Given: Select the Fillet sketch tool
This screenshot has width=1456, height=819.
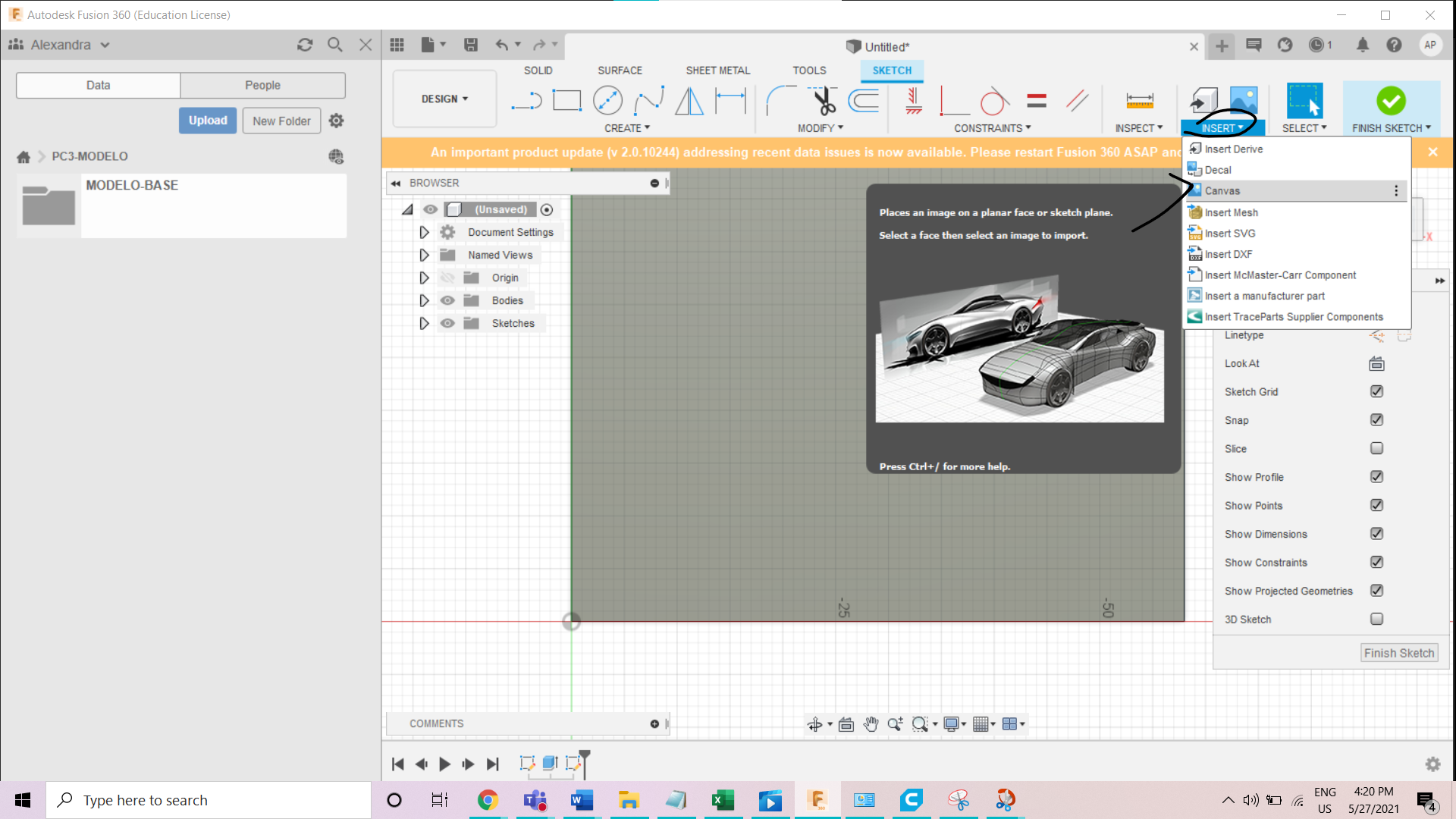Looking at the screenshot, I should click(780, 101).
